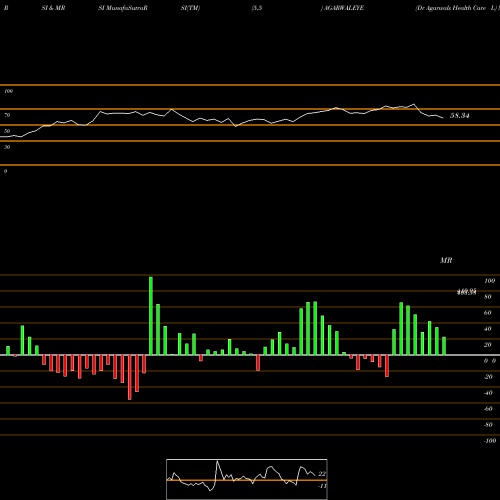The height and width of the screenshot is (500, 500).
Task: Click the '(5,5' parameter text in header
Action: 257,8
